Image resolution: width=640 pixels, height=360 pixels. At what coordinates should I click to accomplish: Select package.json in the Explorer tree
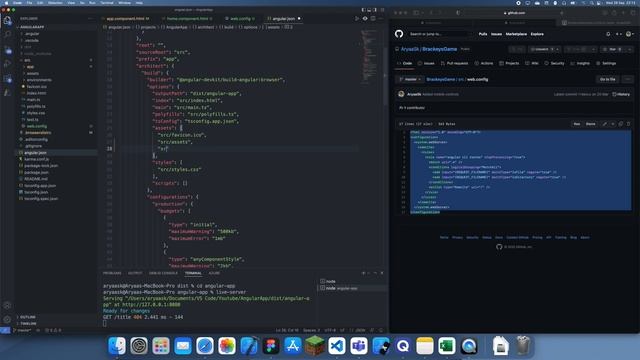tap(36, 172)
